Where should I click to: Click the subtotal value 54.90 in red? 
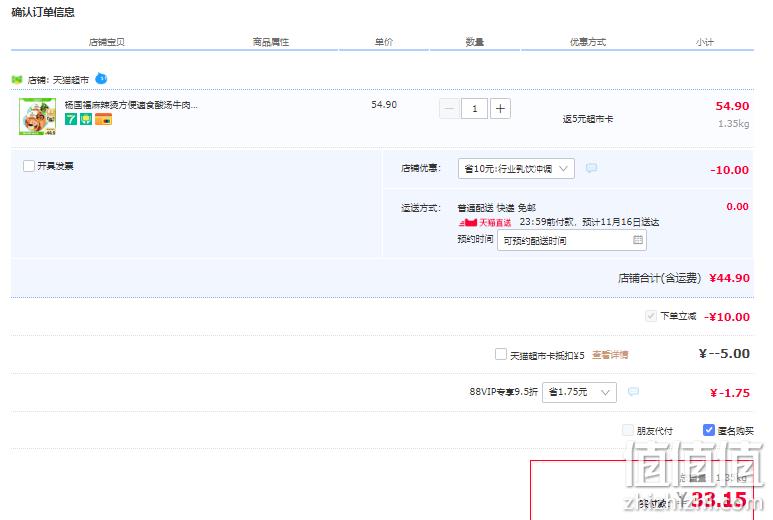[732, 106]
